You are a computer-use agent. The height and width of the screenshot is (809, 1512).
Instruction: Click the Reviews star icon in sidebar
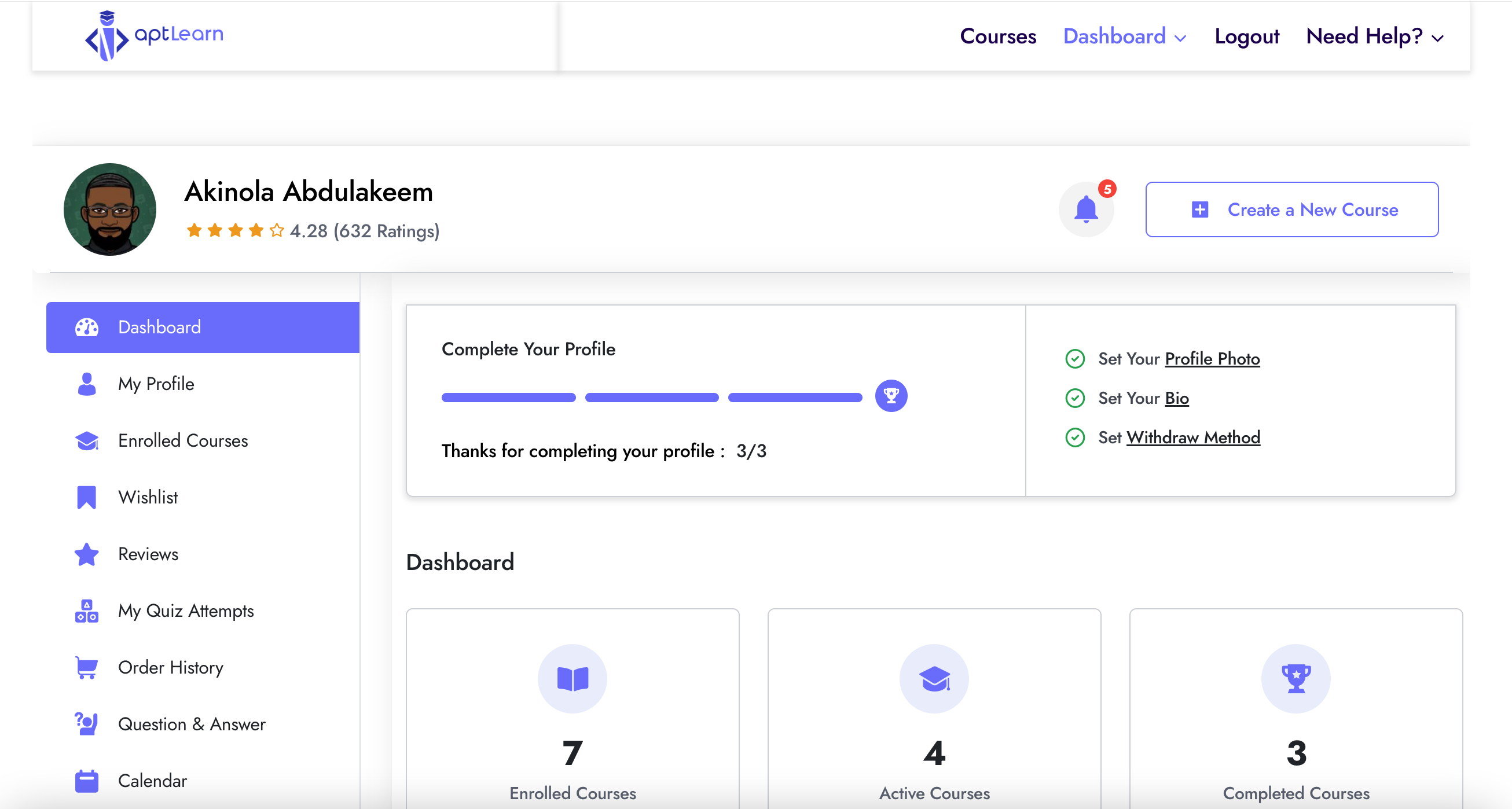point(86,554)
